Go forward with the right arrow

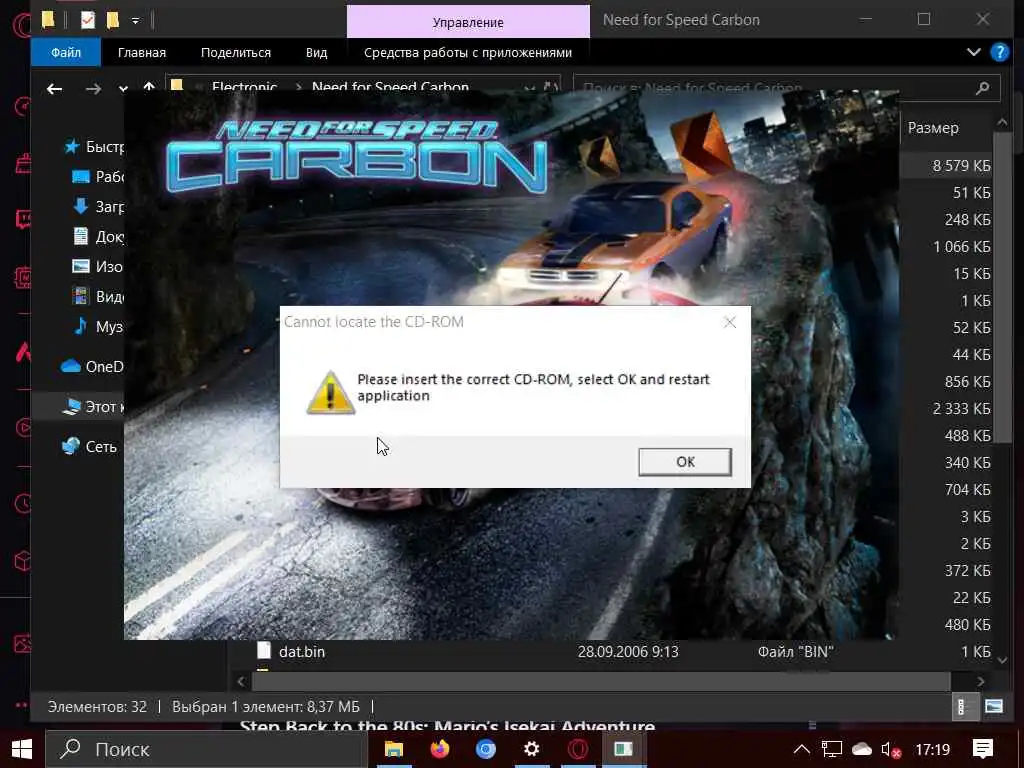pyautogui.click(x=93, y=88)
